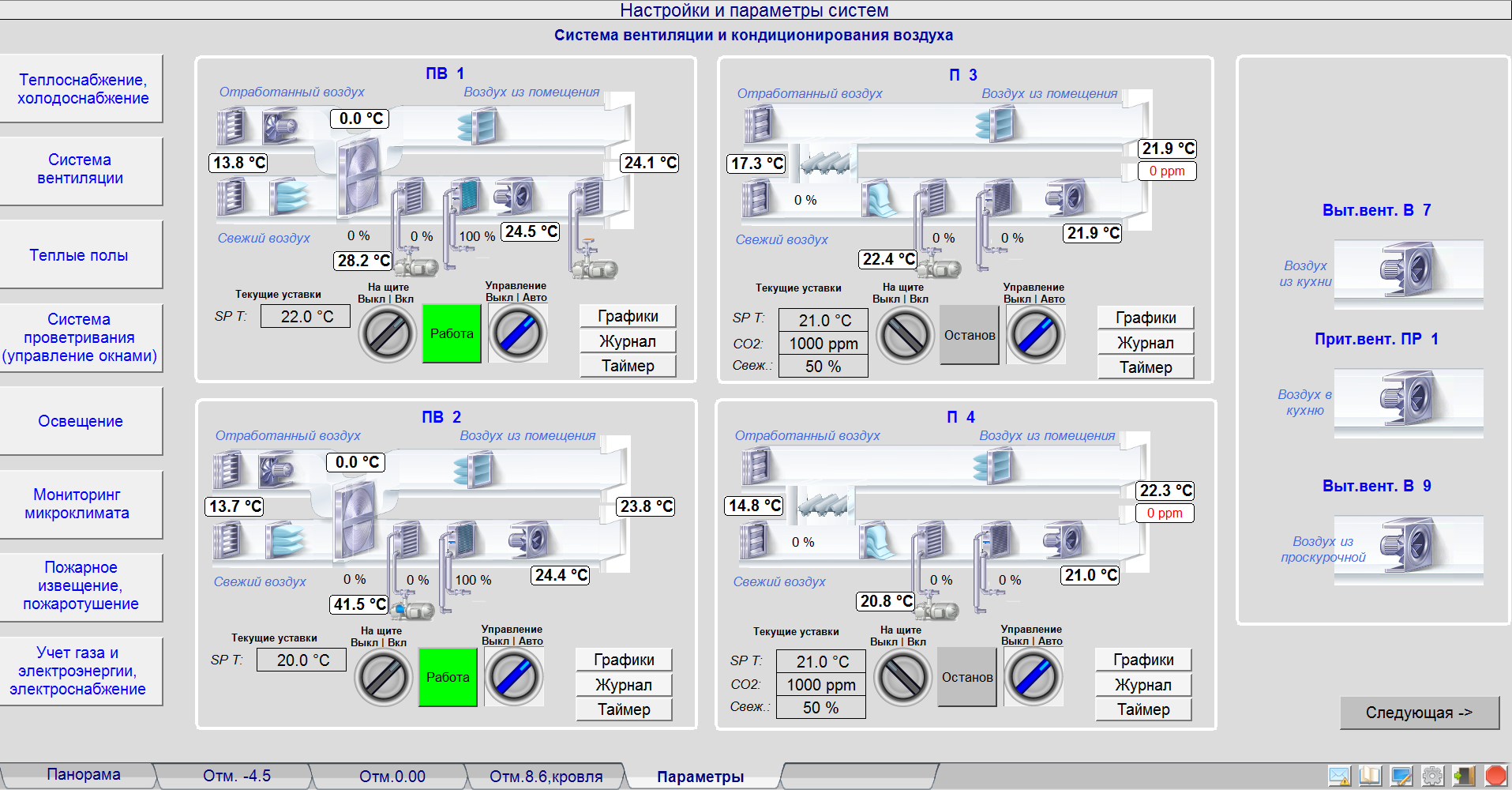Screen dimensions: 1512x790
Task: Click the open book journal icon
Action: pyautogui.click(x=1370, y=776)
